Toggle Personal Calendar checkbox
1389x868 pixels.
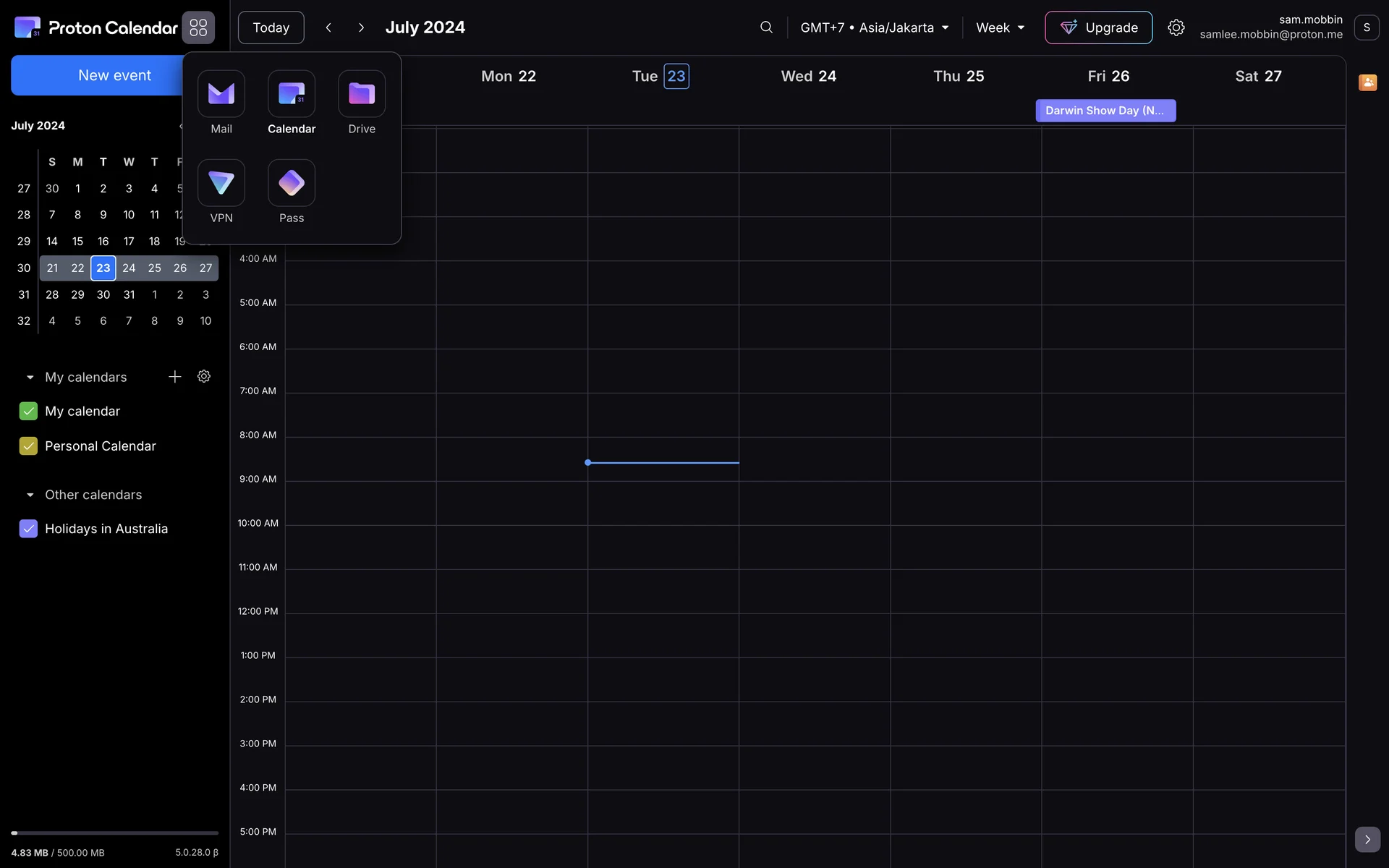28,446
